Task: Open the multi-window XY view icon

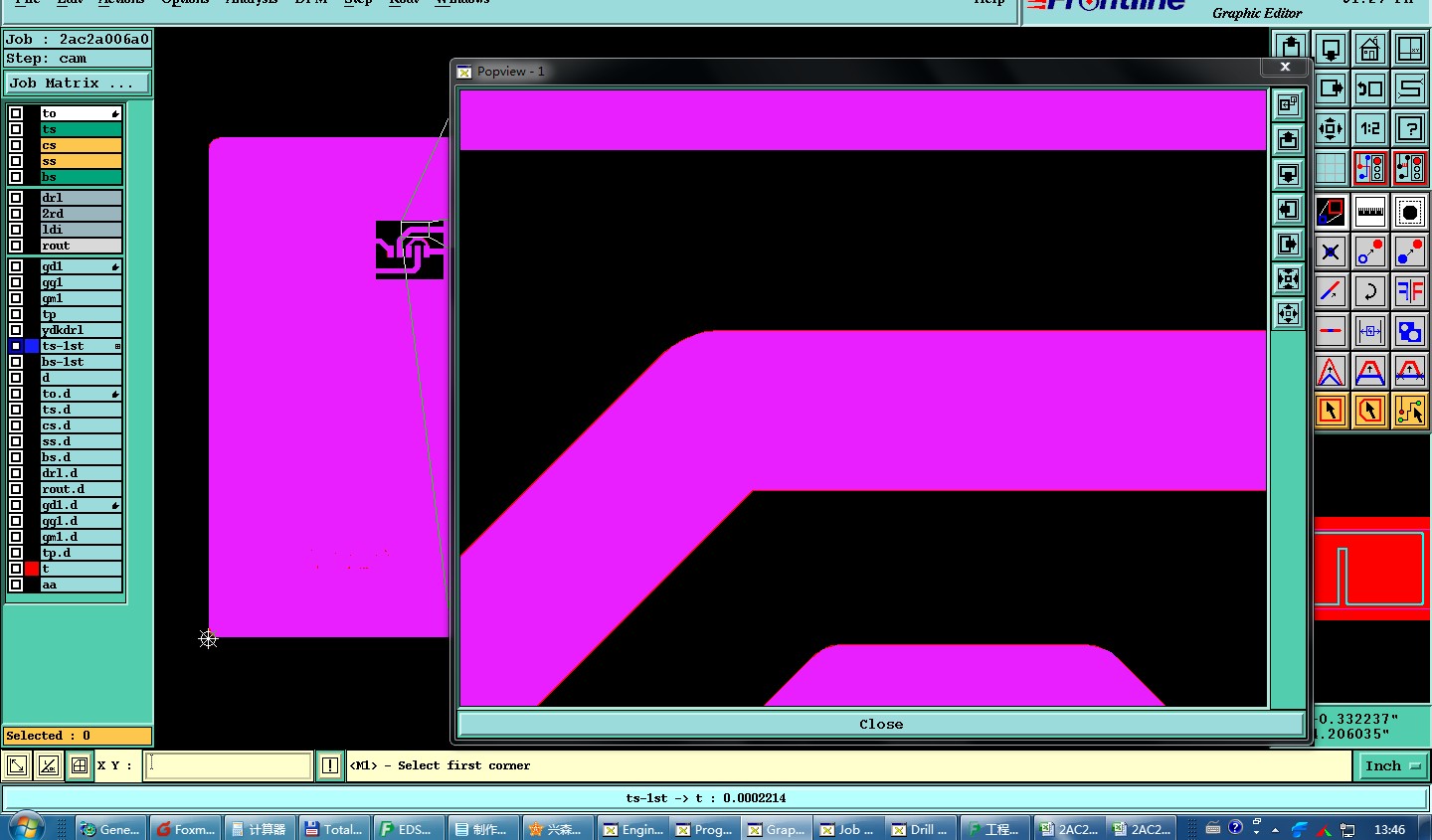Action: [1410, 49]
